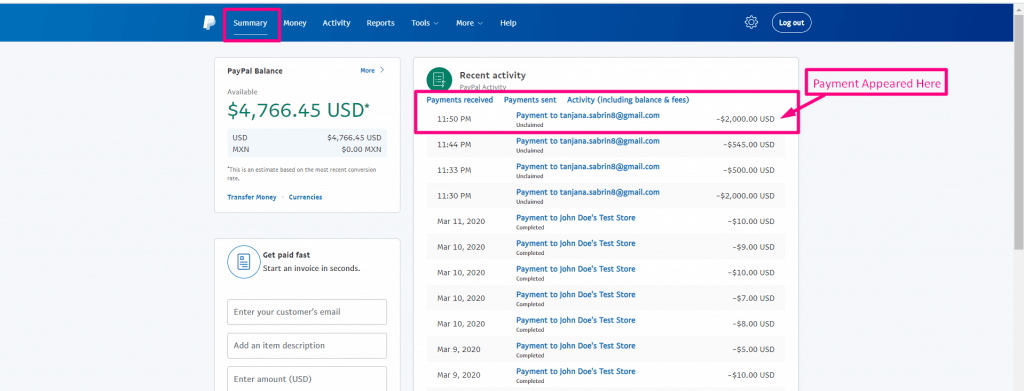The image size is (1024, 391).
Task: Click the USD $4,766.45 currency row
Action: (307, 138)
